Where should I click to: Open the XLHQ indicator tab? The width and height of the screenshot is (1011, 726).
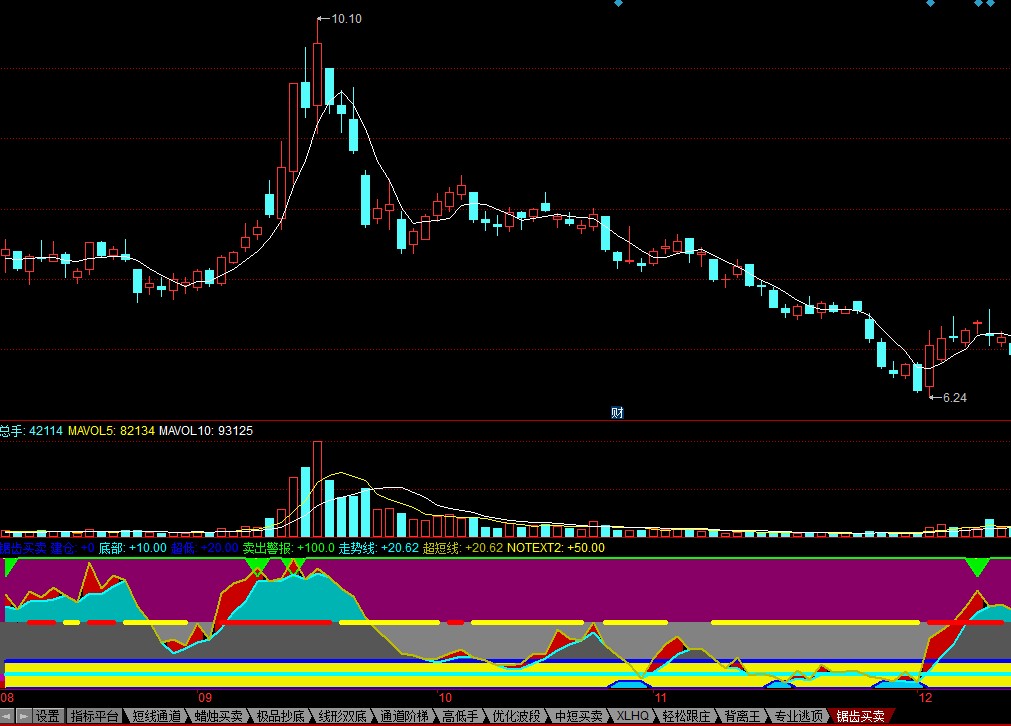[632, 716]
